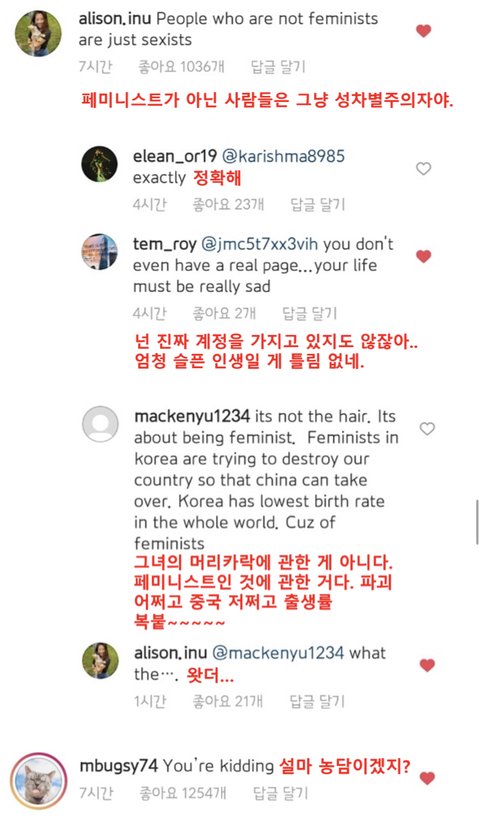Viewport: 480px width, 830px height.
Task: View likes 좋아요 1254개 on mbugsy74's comment
Action: point(183,793)
